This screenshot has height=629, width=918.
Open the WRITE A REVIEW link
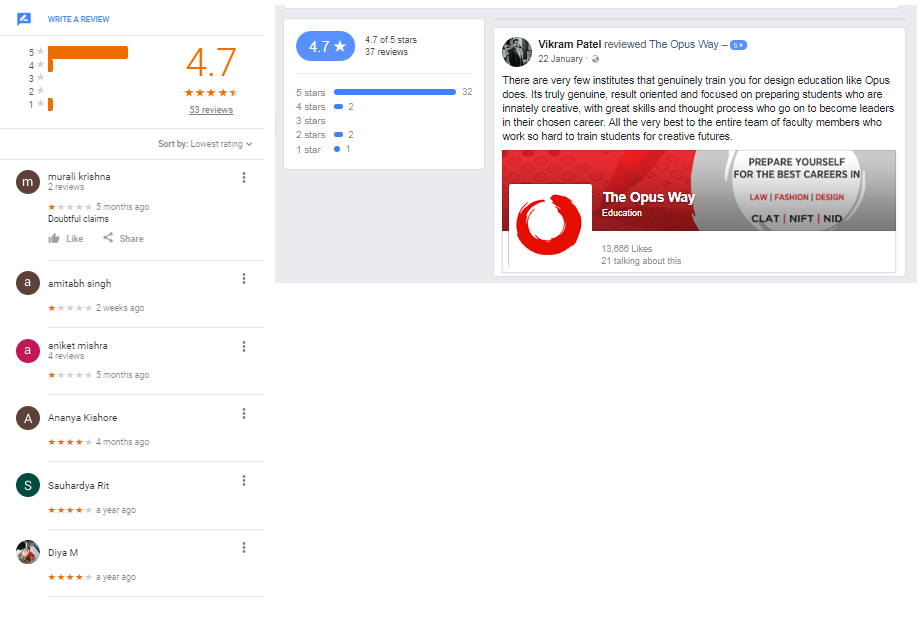point(78,19)
